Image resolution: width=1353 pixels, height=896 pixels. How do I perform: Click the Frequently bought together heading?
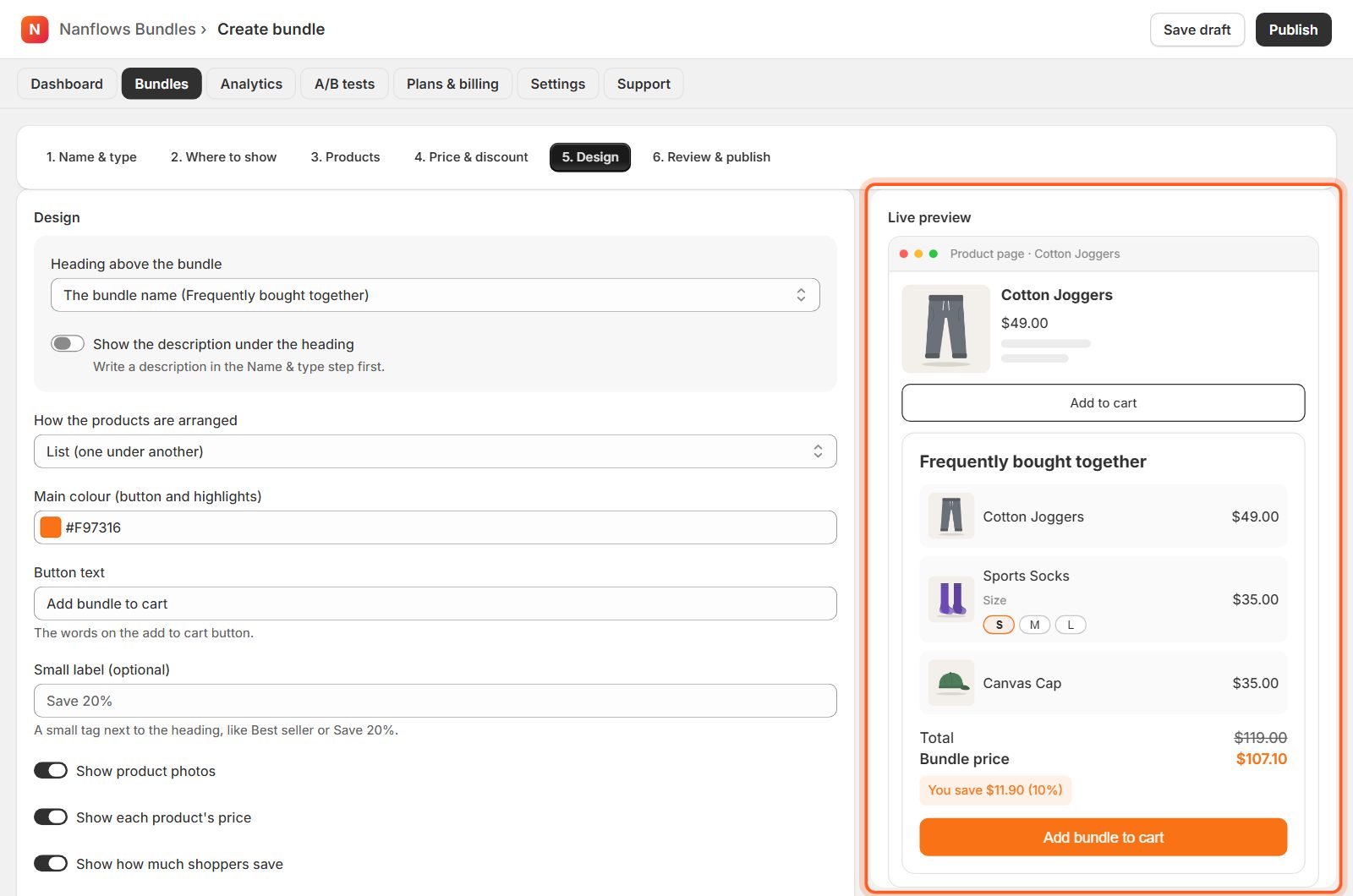click(x=1033, y=462)
